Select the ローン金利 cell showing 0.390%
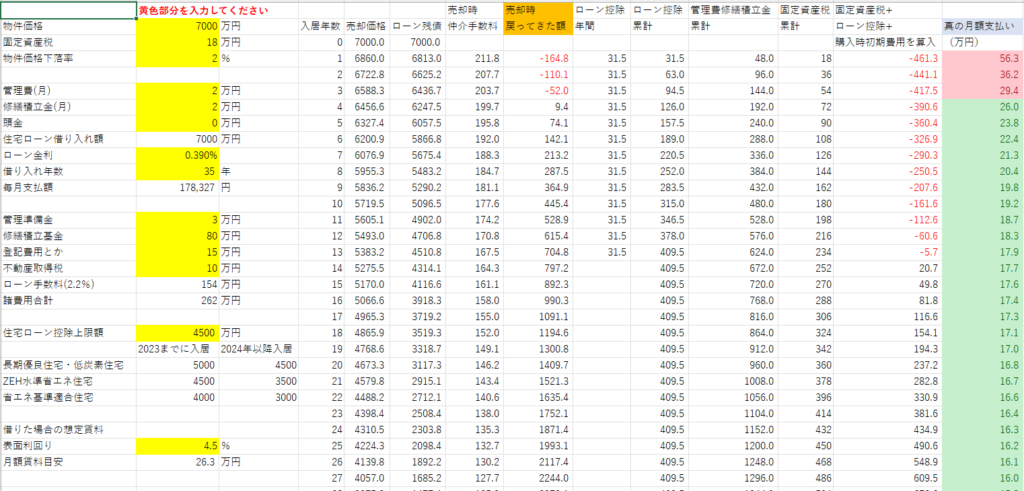 (178, 155)
